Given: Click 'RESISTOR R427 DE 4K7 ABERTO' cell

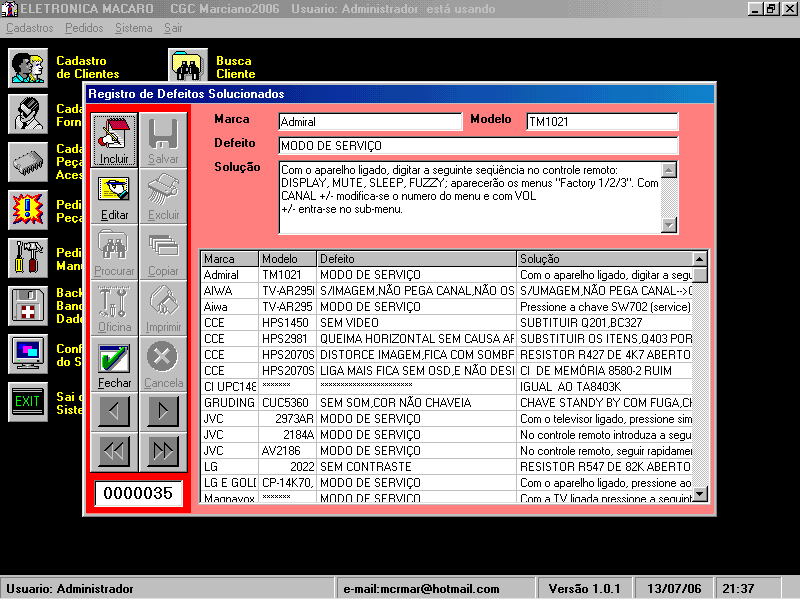Looking at the screenshot, I should [605, 355].
